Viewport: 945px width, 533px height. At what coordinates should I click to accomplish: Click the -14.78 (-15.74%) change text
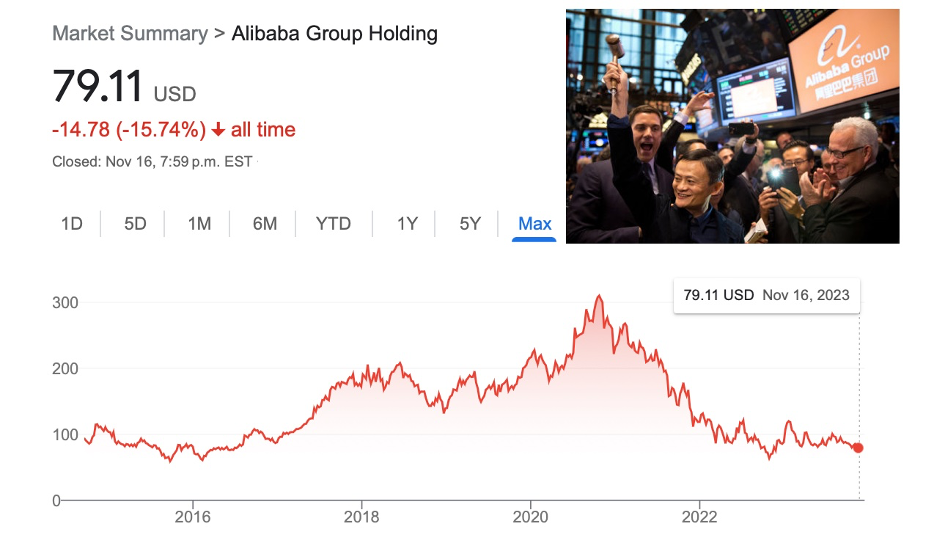pos(128,130)
